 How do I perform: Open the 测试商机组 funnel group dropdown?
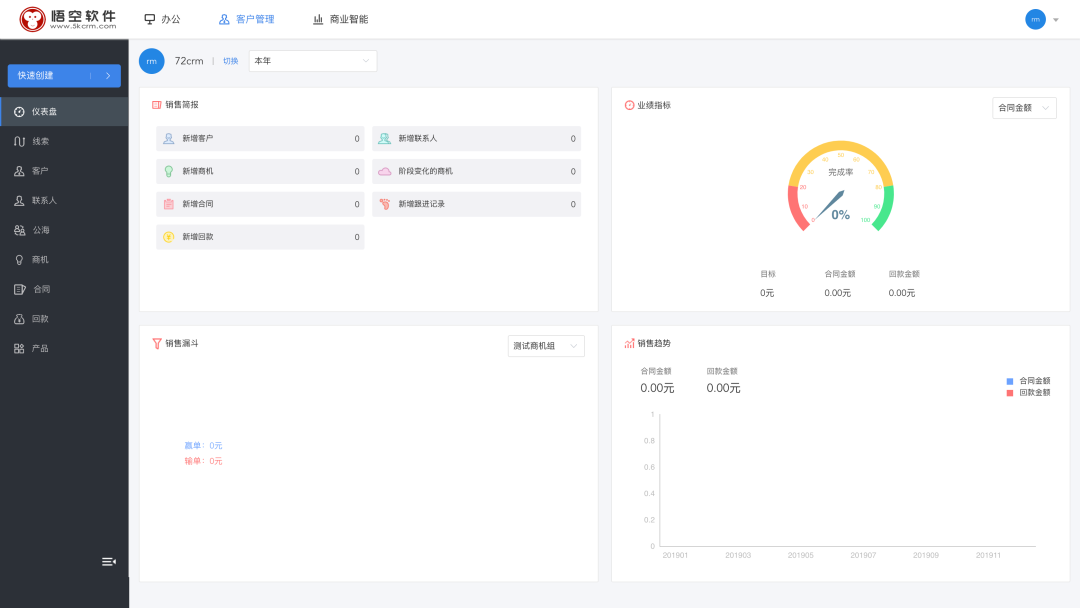coord(545,345)
